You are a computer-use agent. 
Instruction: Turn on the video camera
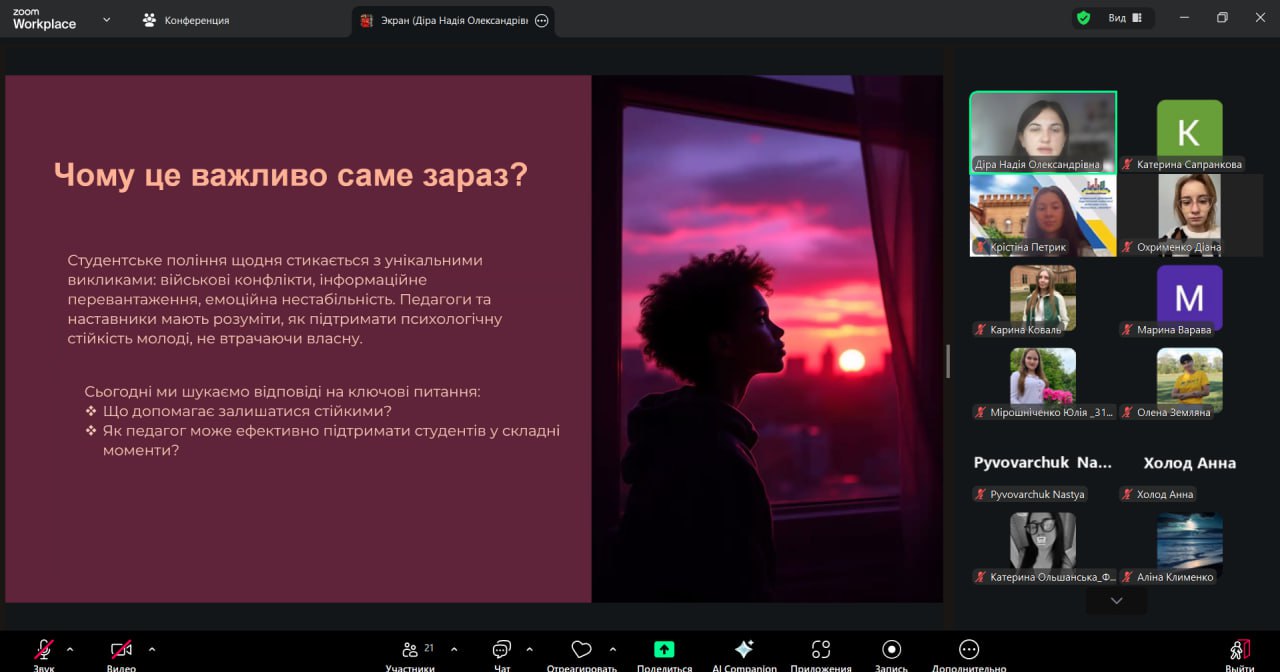click(121, 650)
